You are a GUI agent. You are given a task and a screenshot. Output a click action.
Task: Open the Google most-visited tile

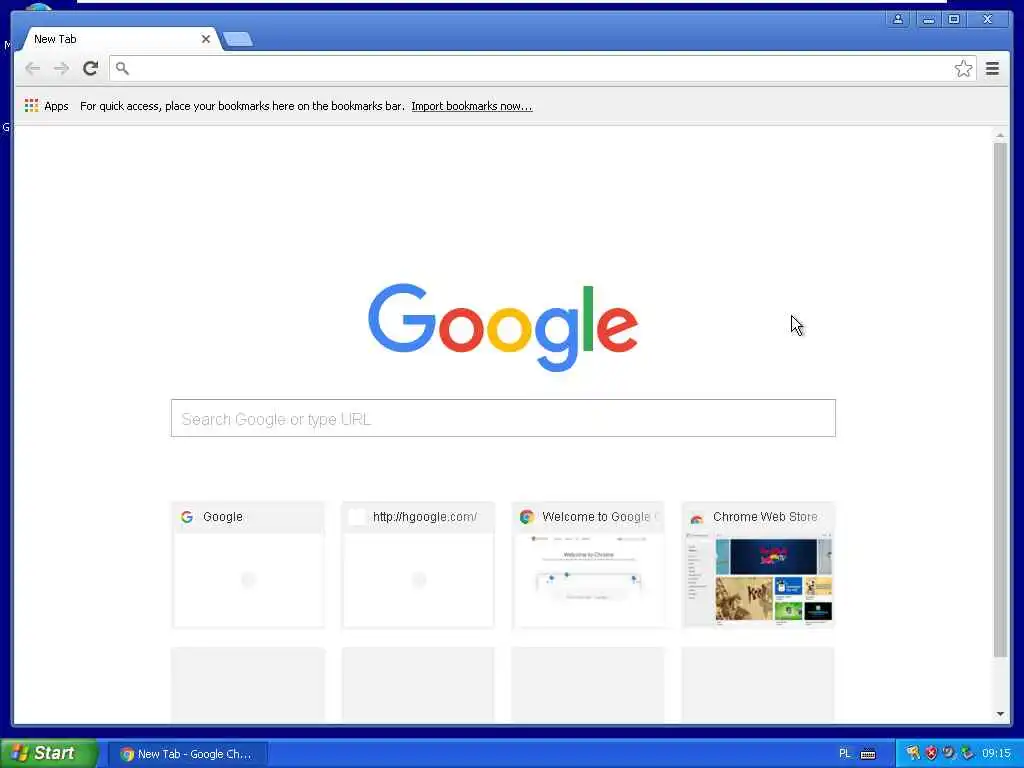tap(248, 565)
